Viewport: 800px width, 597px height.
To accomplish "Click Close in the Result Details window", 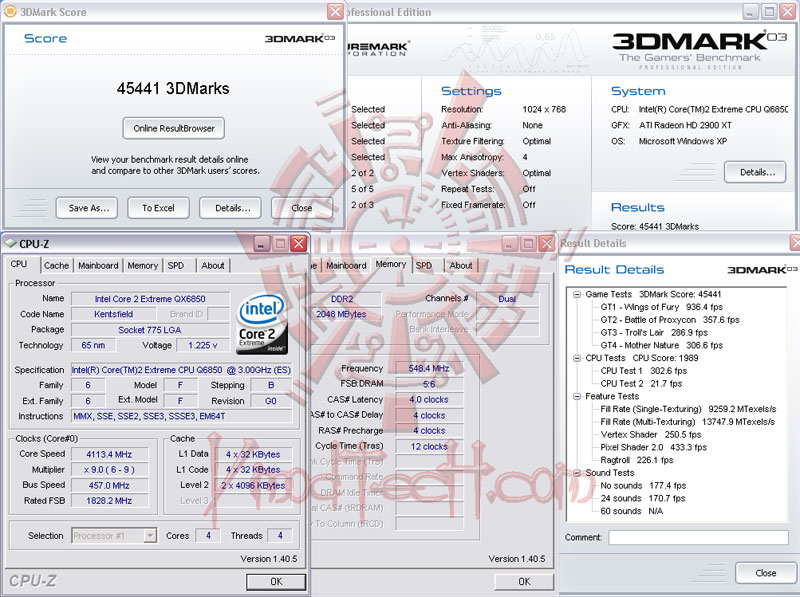I will click(765, 573).
